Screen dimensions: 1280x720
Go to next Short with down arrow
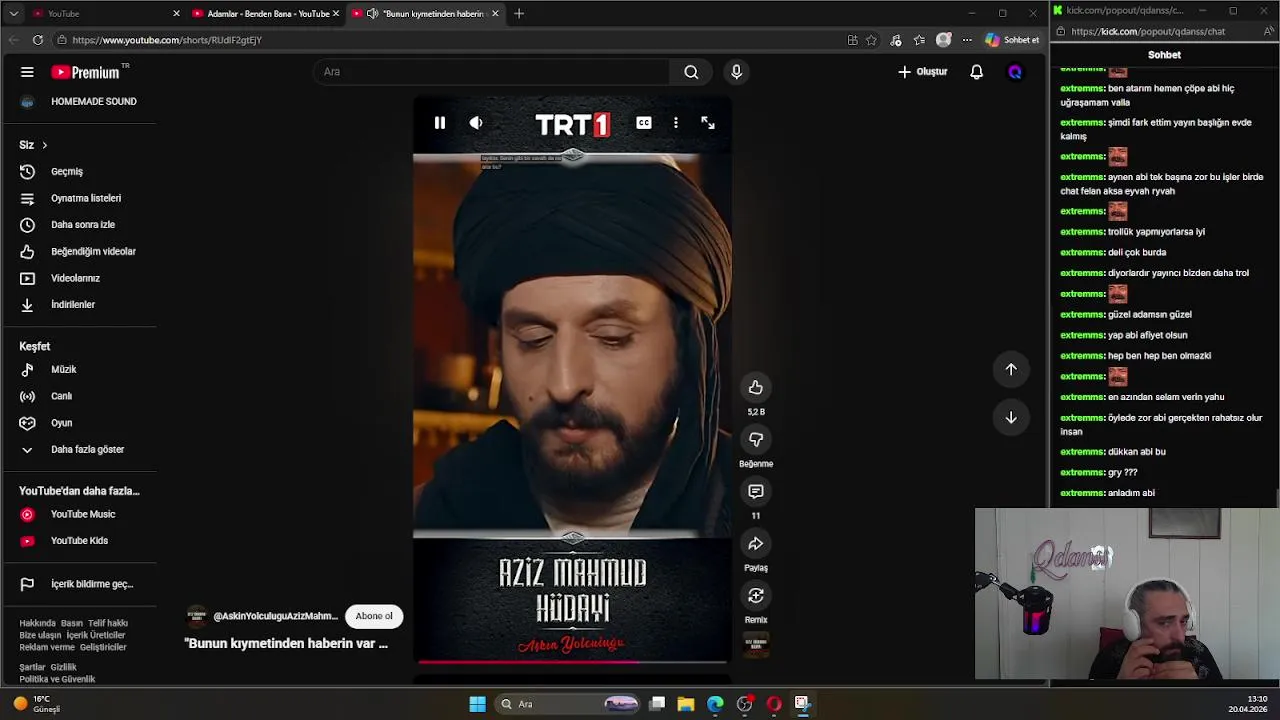click(1011, 418)
